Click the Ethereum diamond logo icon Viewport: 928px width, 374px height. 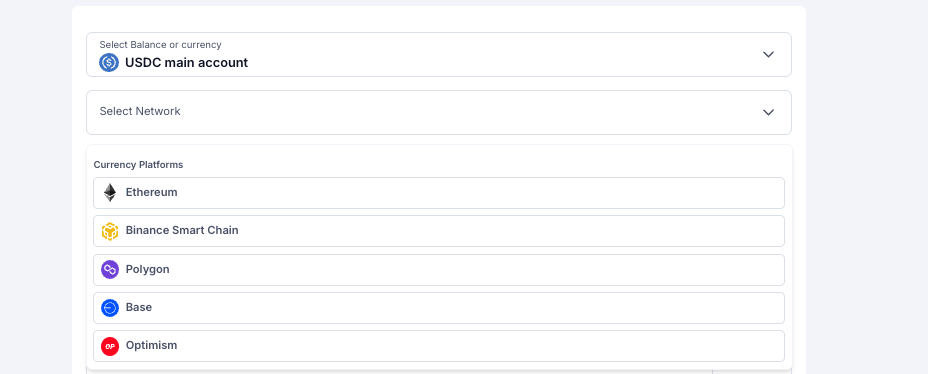pos(110,192)
